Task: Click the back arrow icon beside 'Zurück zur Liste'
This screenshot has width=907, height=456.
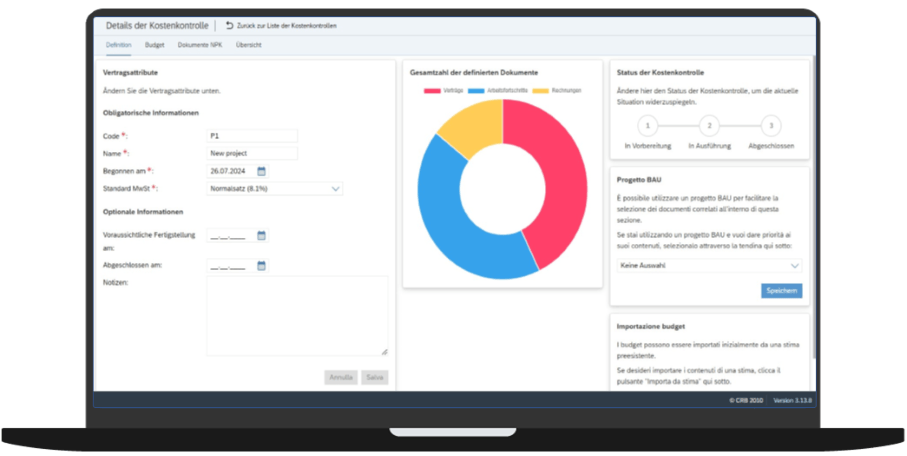Action: click(x=230, y=25)
